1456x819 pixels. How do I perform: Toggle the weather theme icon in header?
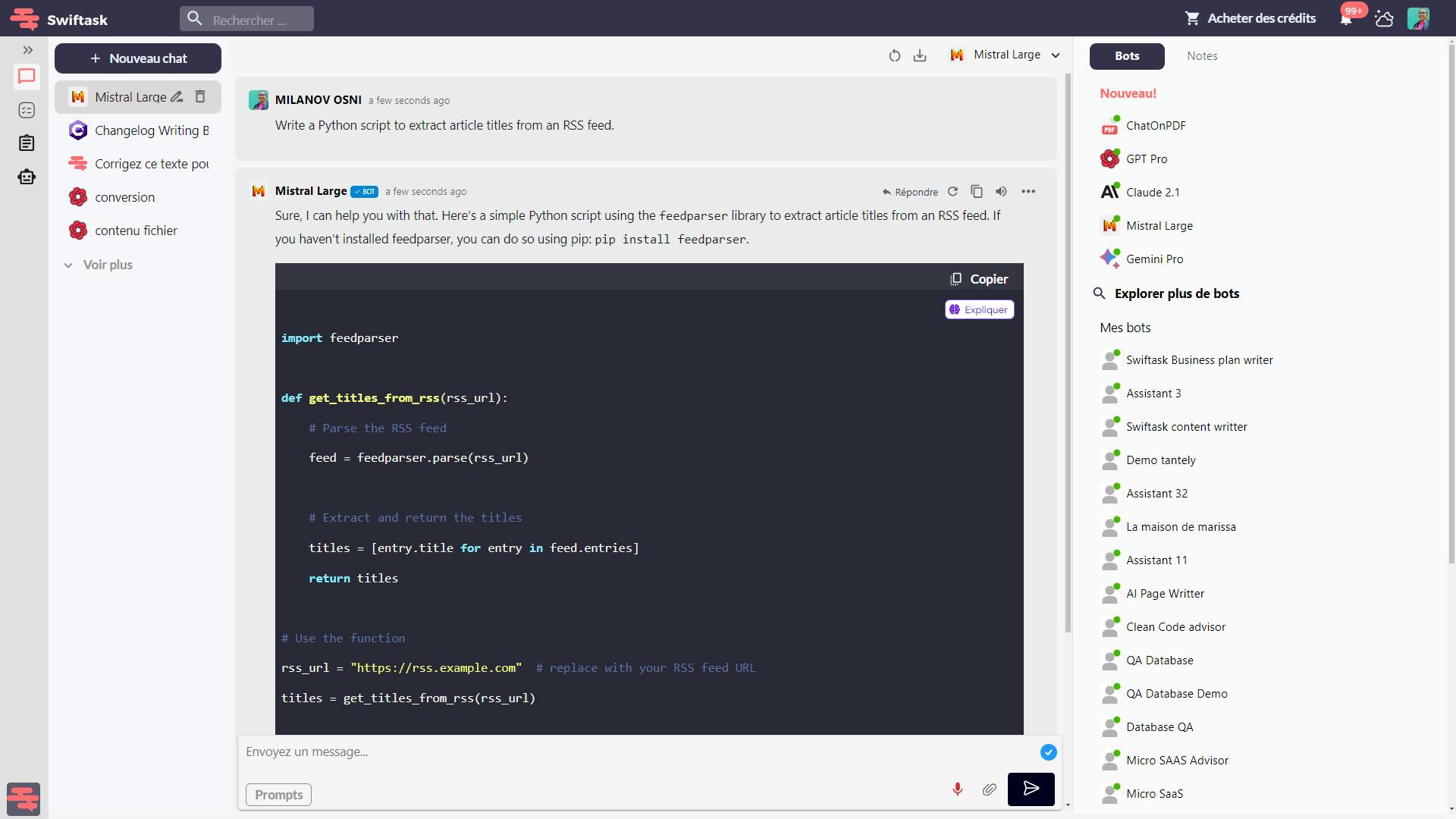pyautogui.click(x=1384, y=19)
